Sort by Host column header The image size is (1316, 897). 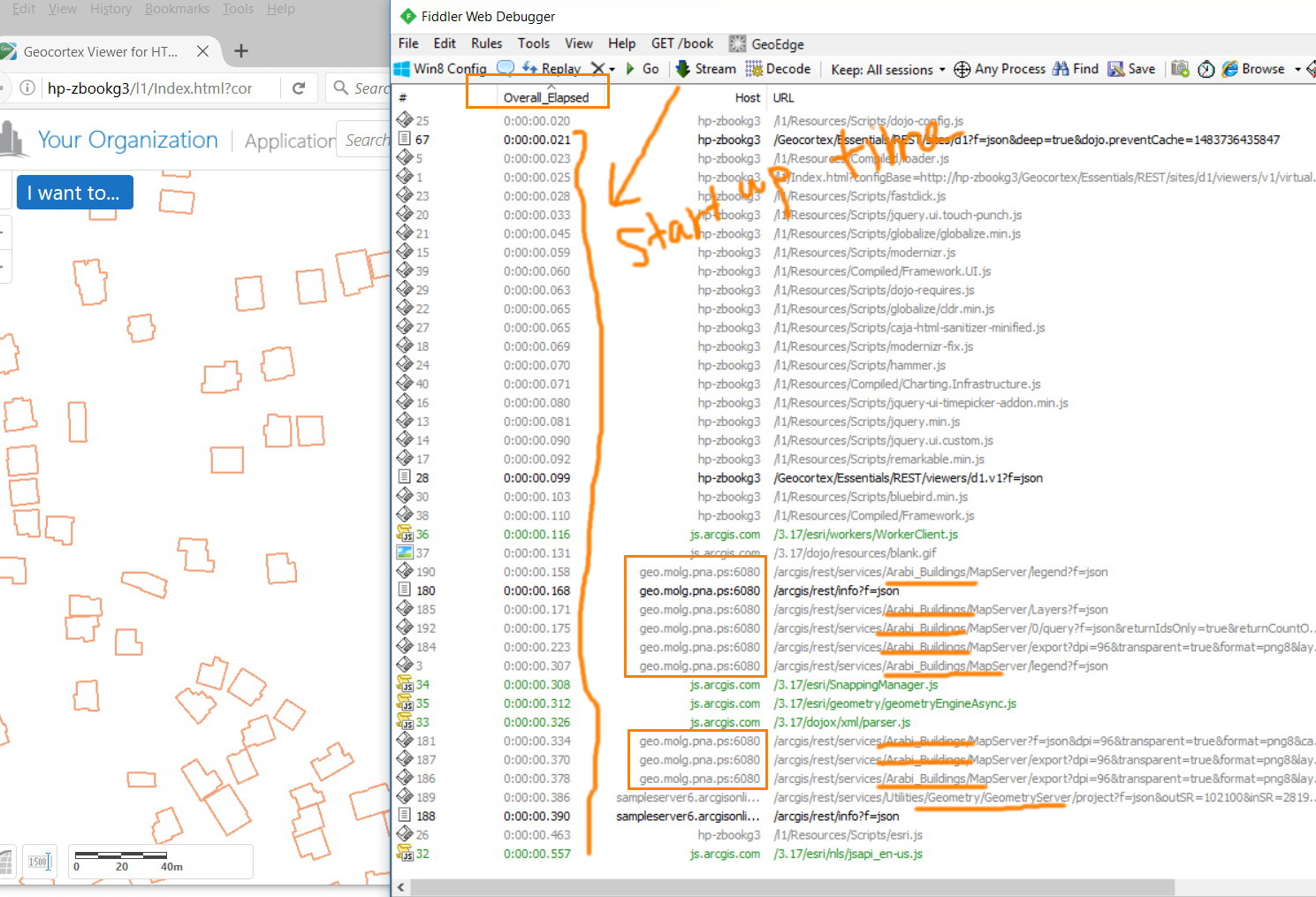pyautogui.click(x=747, y=98)
